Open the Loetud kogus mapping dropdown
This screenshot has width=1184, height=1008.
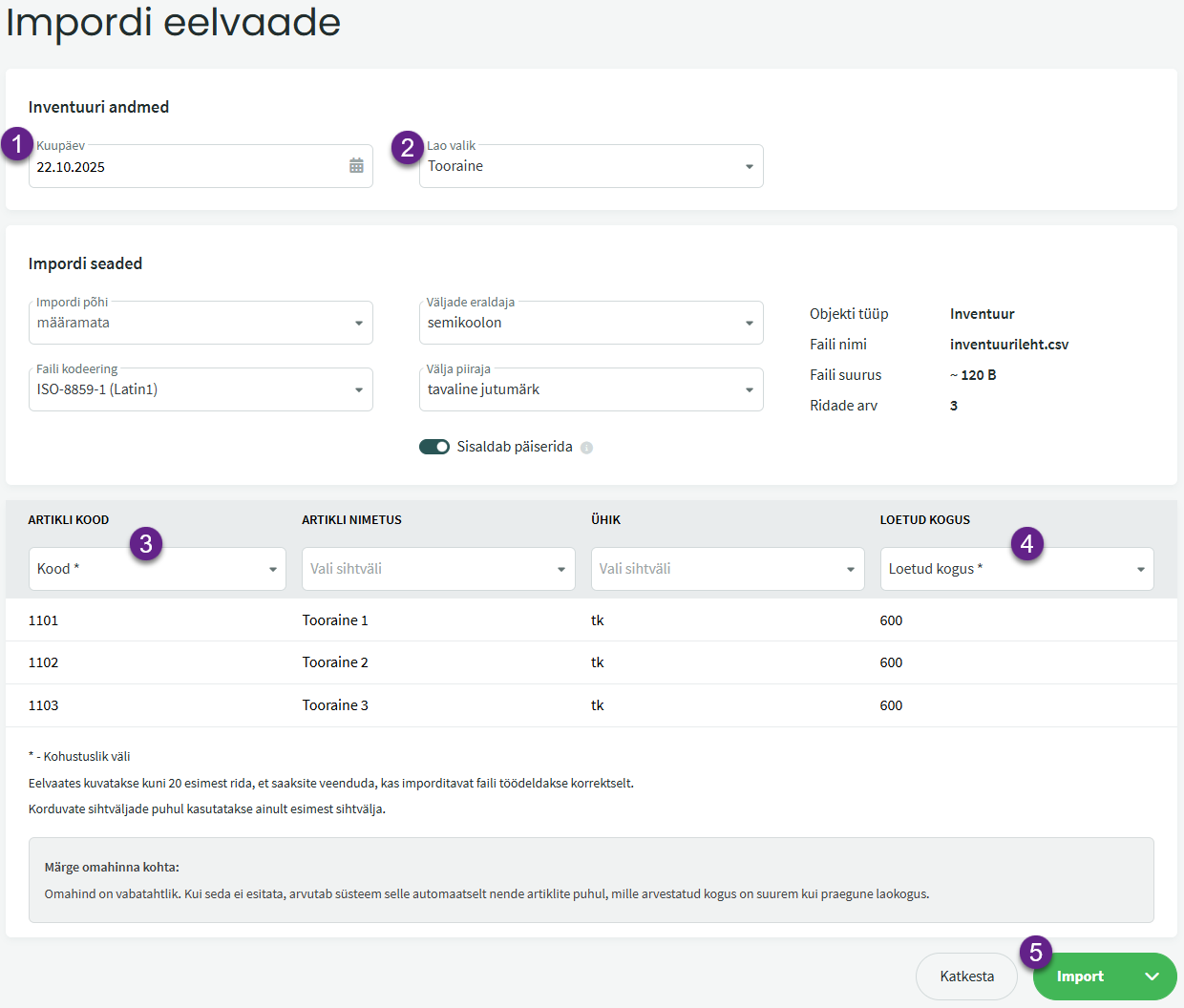pos(1016,569)
